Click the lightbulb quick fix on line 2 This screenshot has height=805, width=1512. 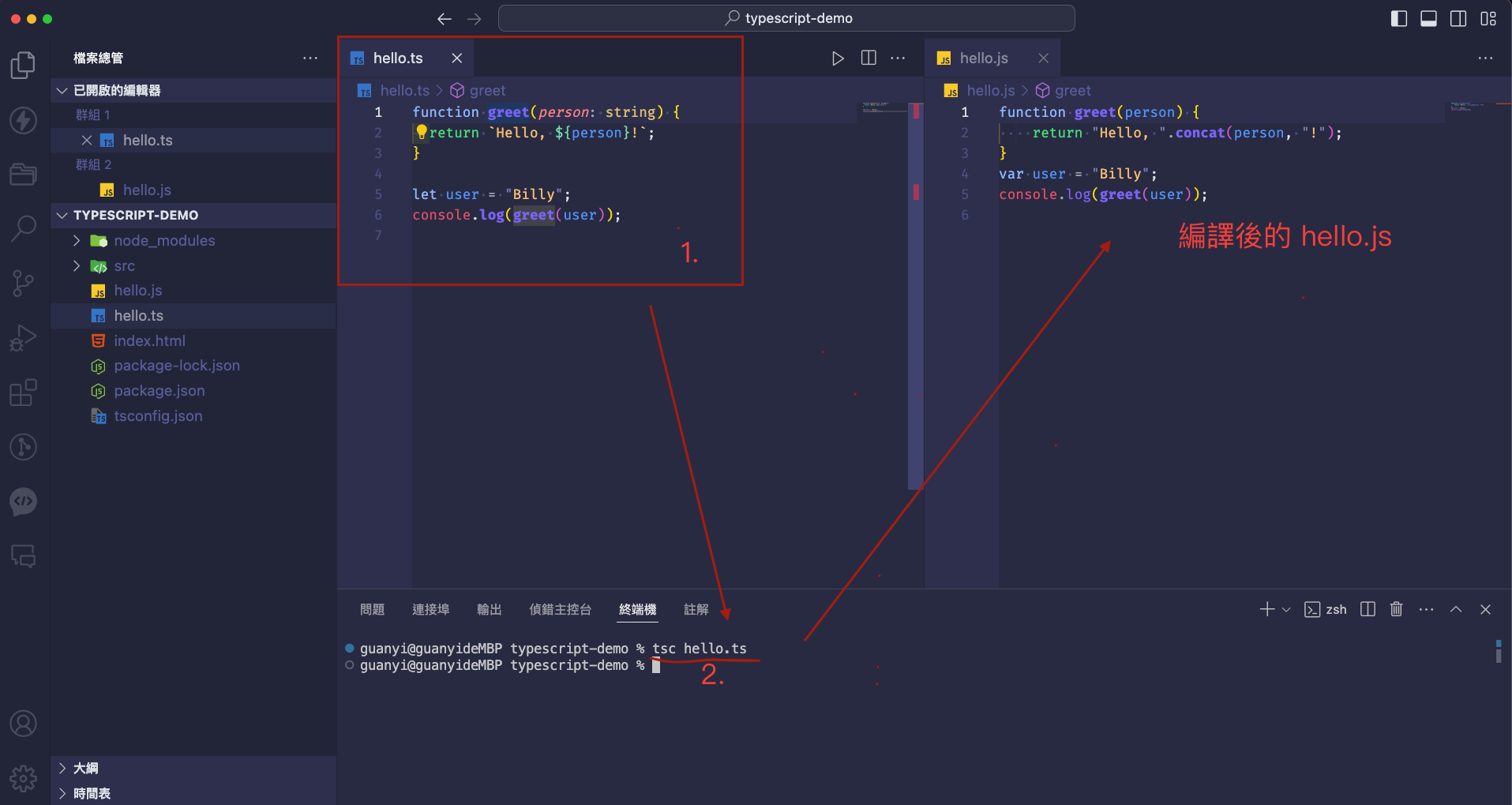click(x=421, y=131)
